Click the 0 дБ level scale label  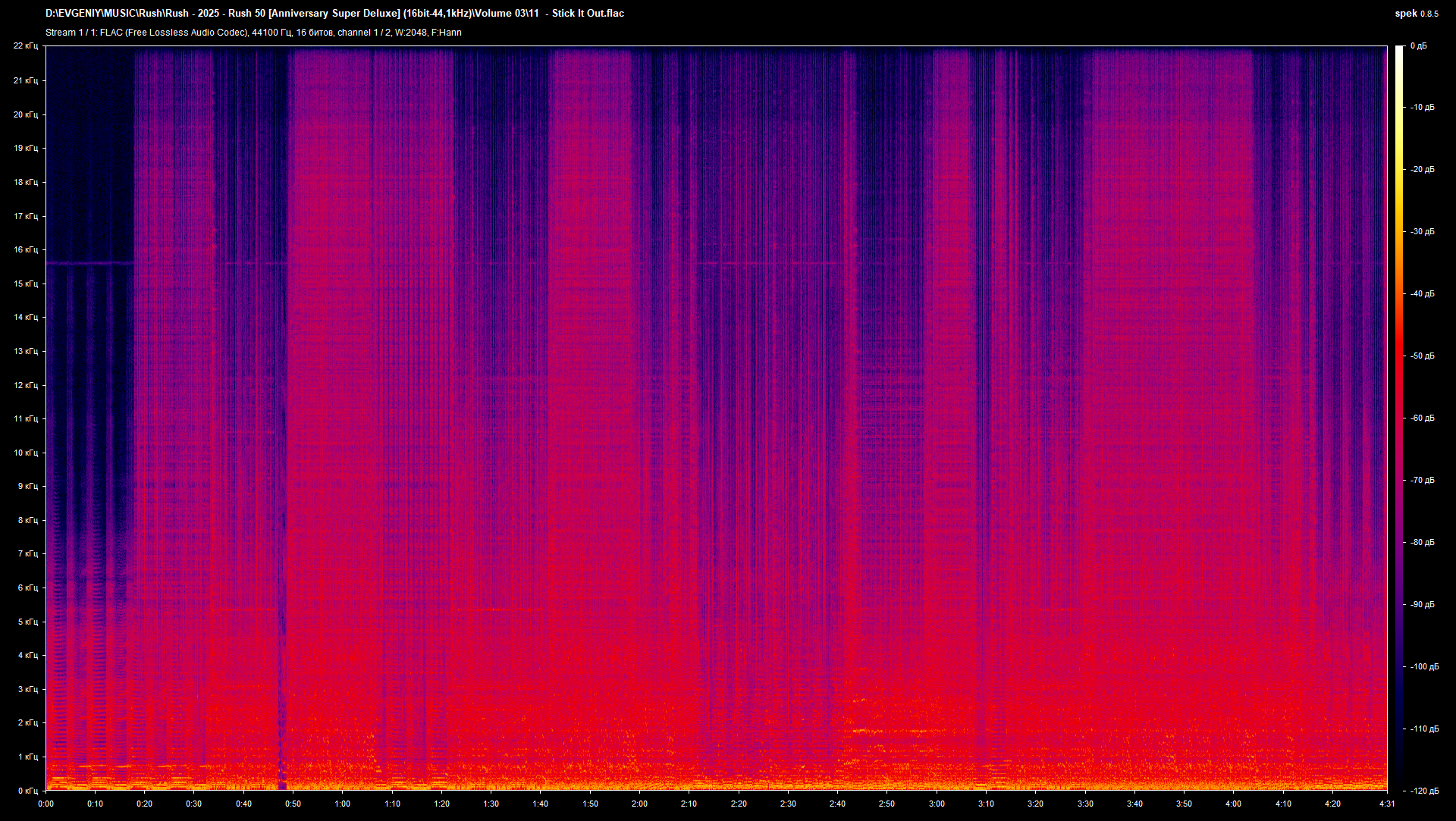(1418, 46)
